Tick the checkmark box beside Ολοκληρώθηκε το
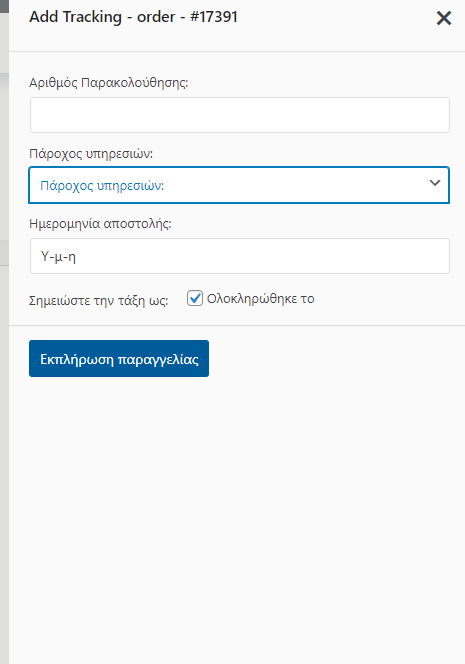The image size is (465, 664). click(x=195, y=298)
